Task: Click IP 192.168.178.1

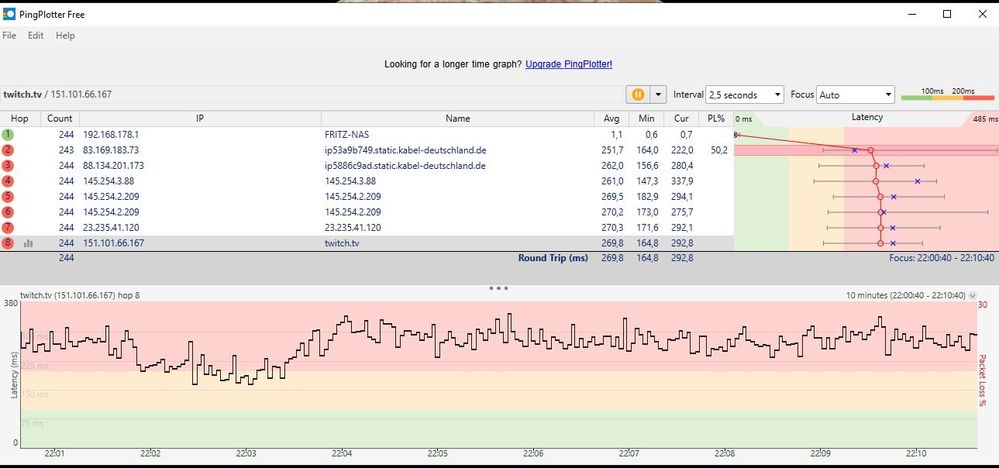Action: [111, 135]
